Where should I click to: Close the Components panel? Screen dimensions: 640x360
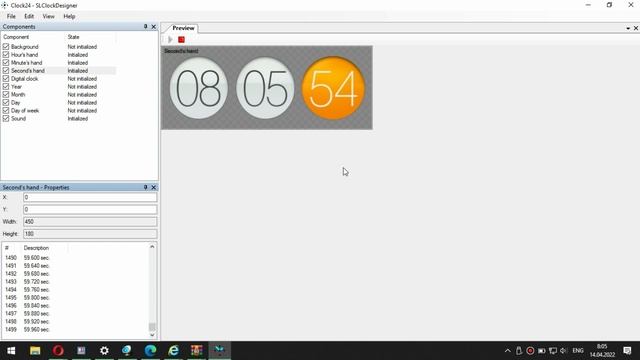(153, 27)
